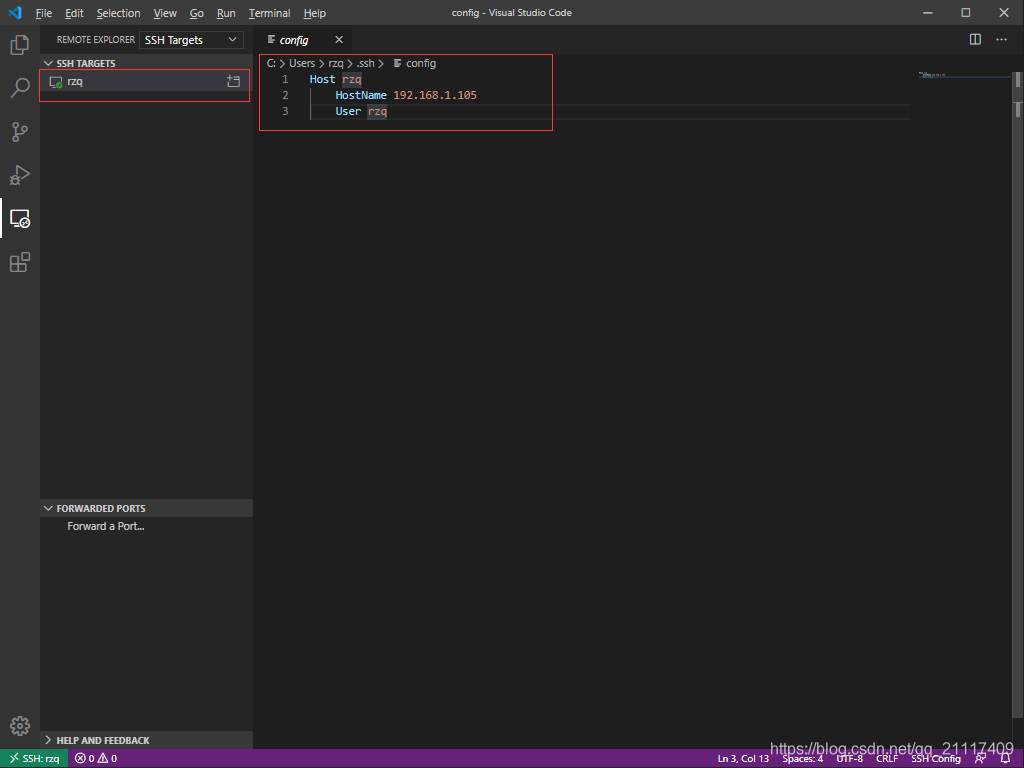
Task: Click the Users breadcrumb segment
Action: 302,63
